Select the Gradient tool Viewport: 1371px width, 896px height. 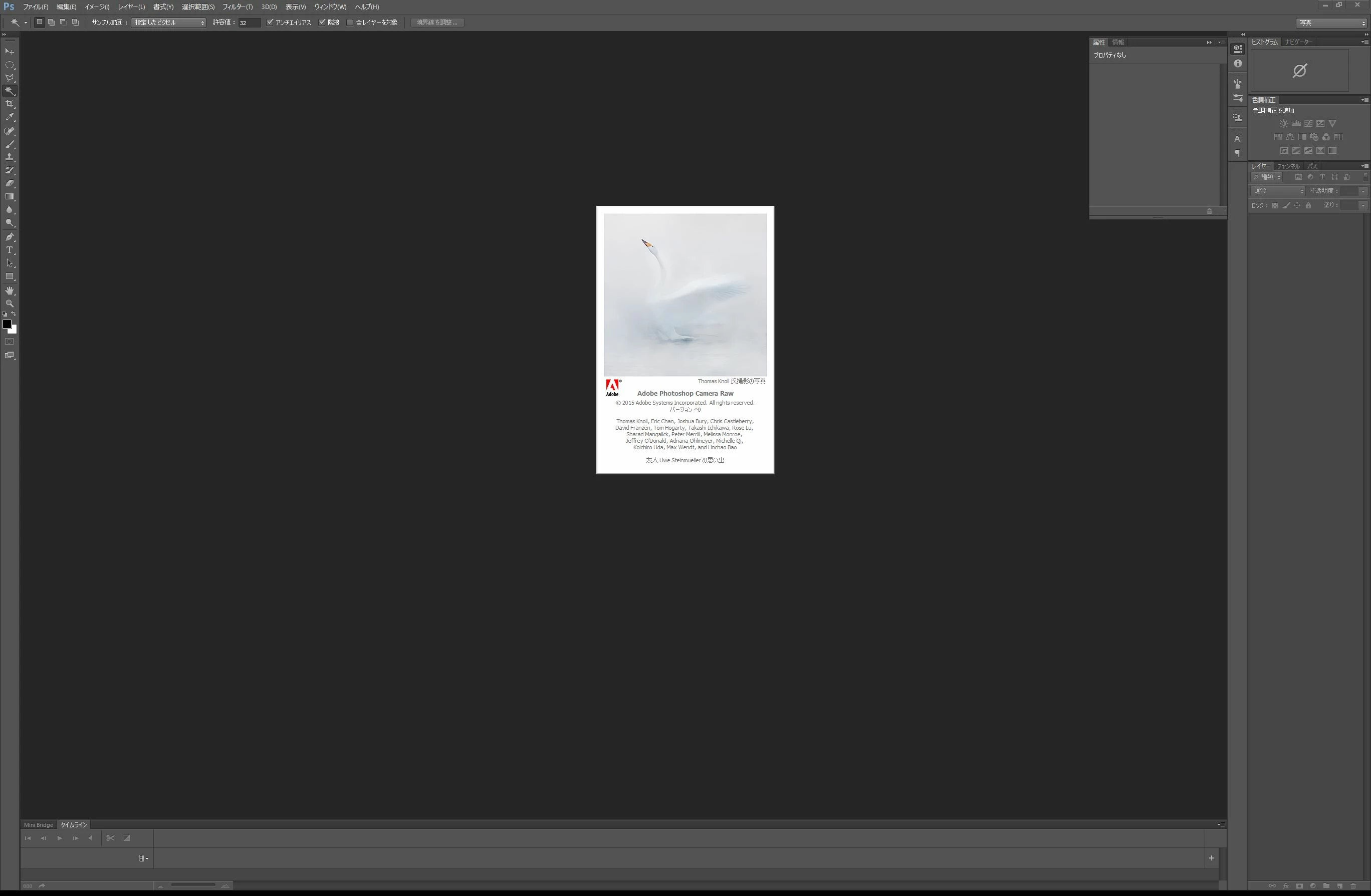coord(10,197)
